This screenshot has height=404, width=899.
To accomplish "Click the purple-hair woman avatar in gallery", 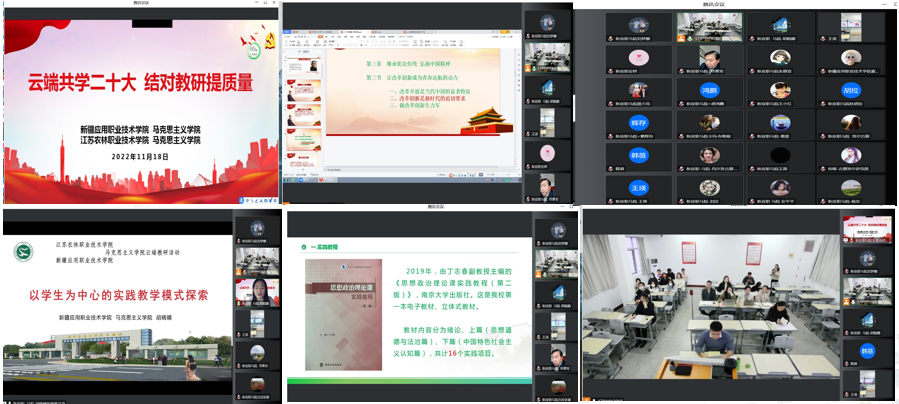I will coord(851,155).
